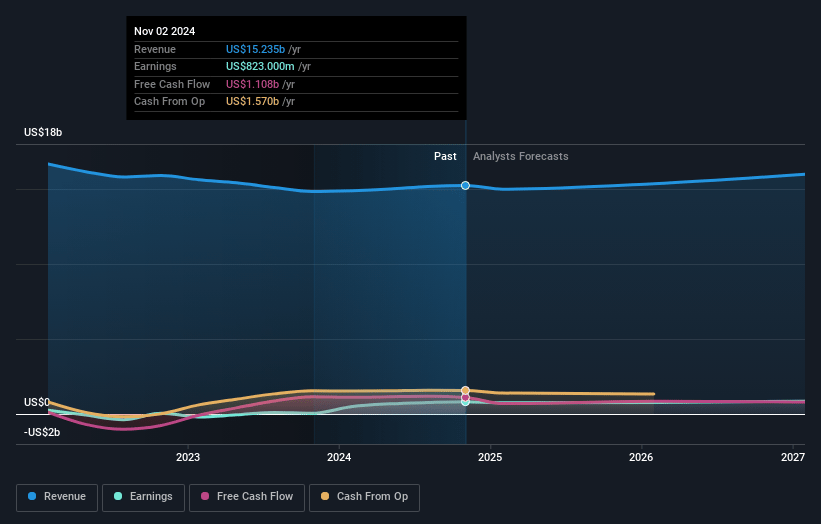Click the Nov 02 2024 tooltip date
Viewport: 821px width, 524px height.
(164, 31)
